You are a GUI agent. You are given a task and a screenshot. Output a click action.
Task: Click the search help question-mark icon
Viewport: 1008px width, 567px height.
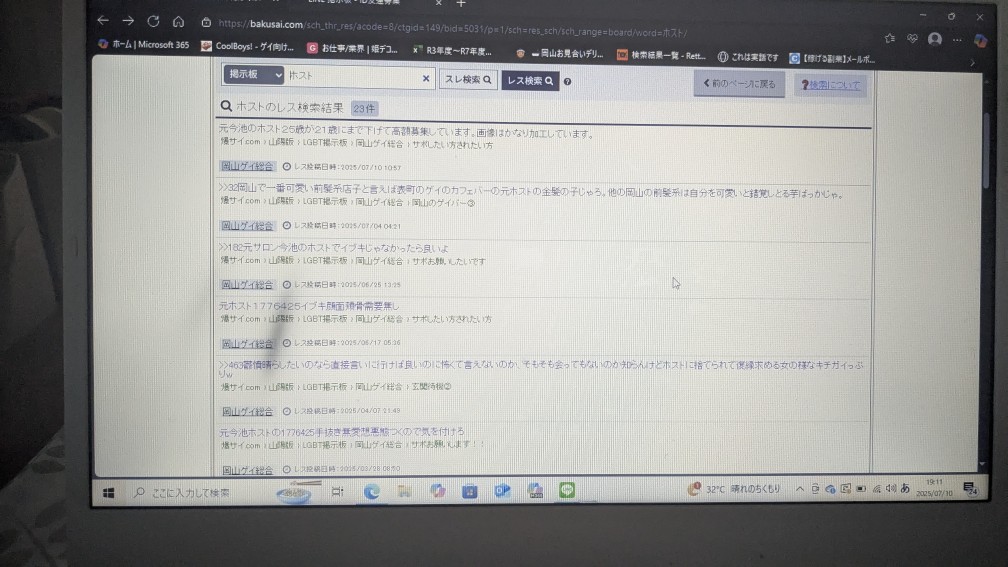coord(567,82)
